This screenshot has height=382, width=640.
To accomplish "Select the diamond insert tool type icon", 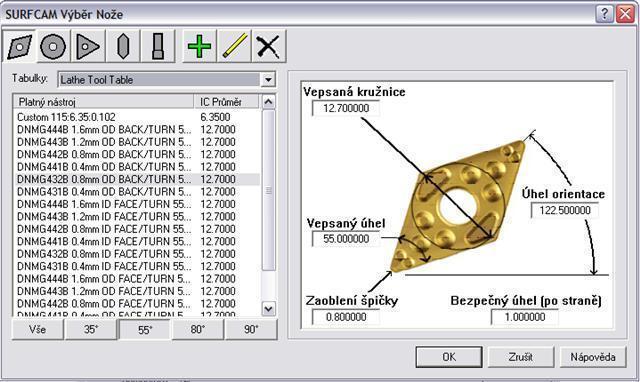I will [19, 46].
